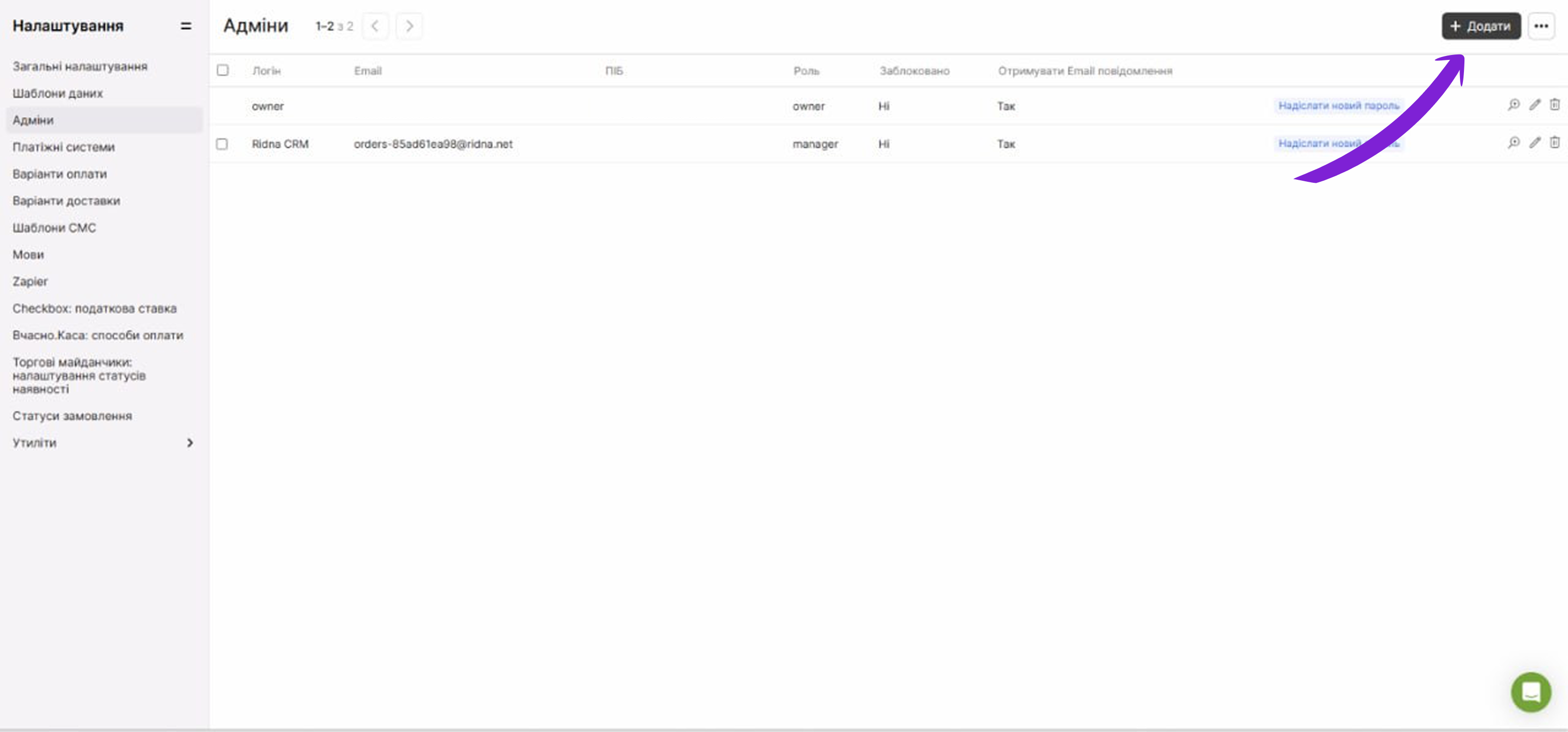1568x732 pixels.
Task: View details of Ridna CRM admin
Action: [1514, 142]
